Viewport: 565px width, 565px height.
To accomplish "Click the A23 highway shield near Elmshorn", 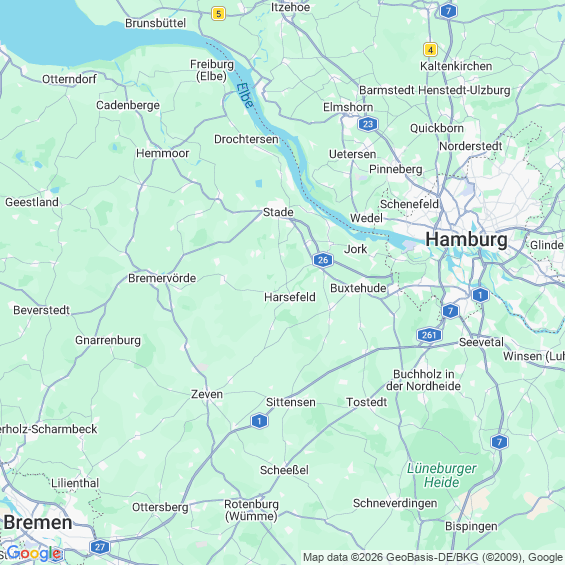I will coord(368,124).
